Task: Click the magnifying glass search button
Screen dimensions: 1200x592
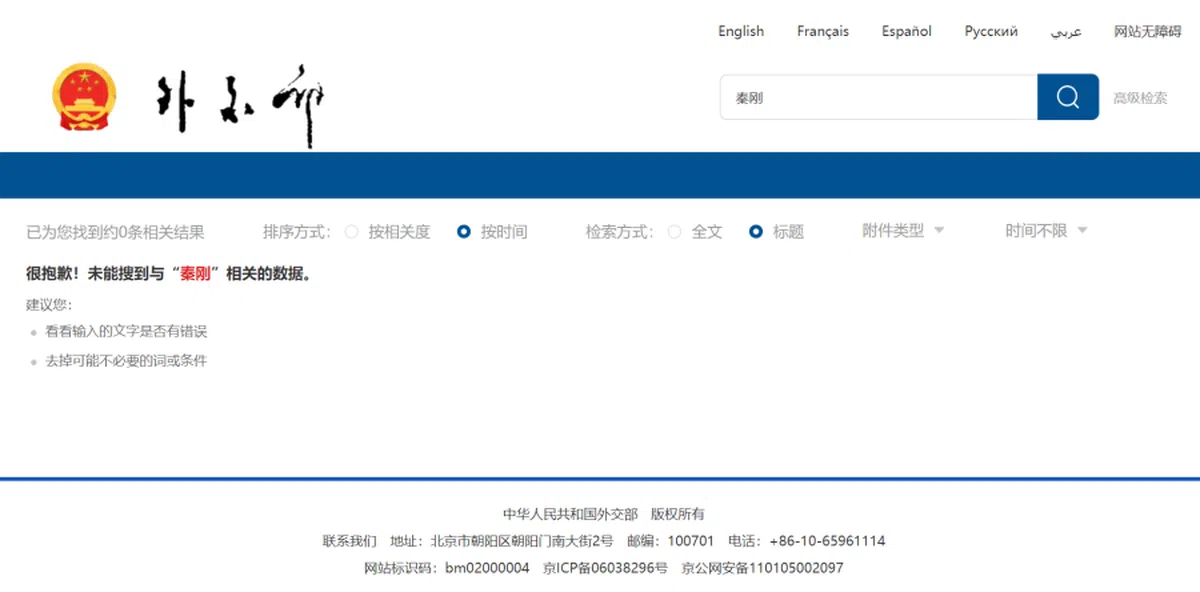Action: tap(1067, 97)
